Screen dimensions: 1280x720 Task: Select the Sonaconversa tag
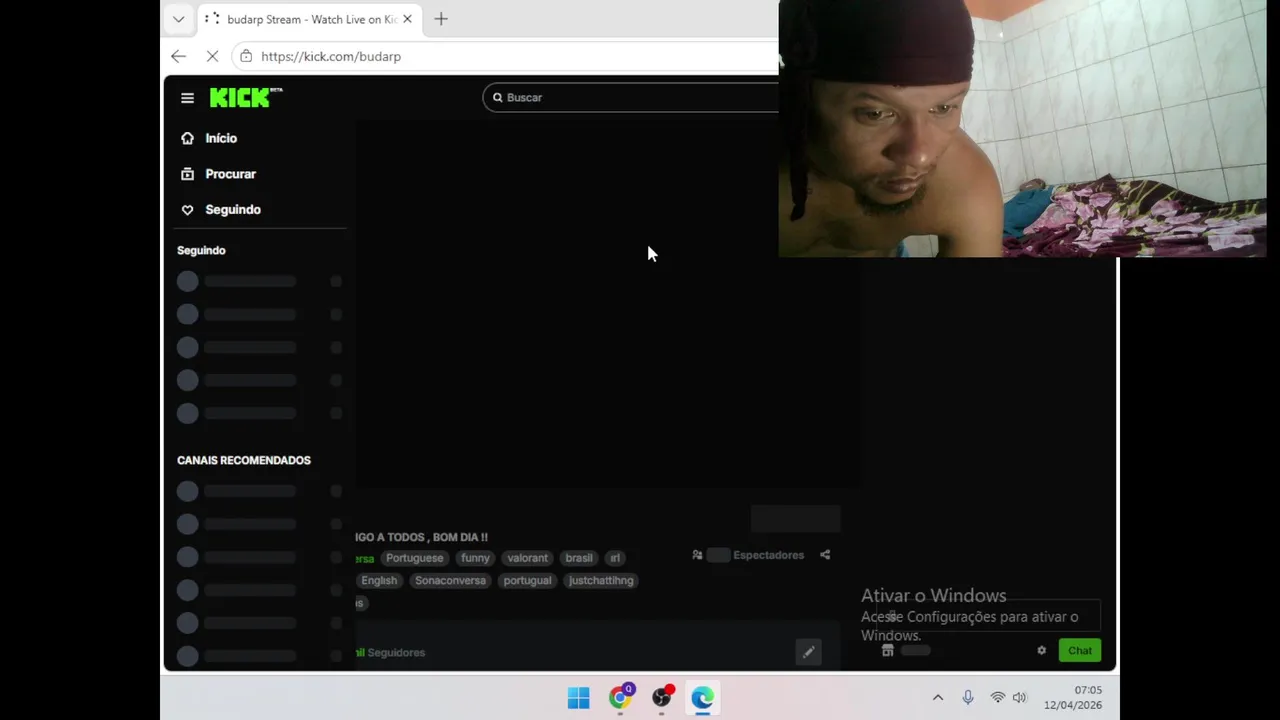450,580
